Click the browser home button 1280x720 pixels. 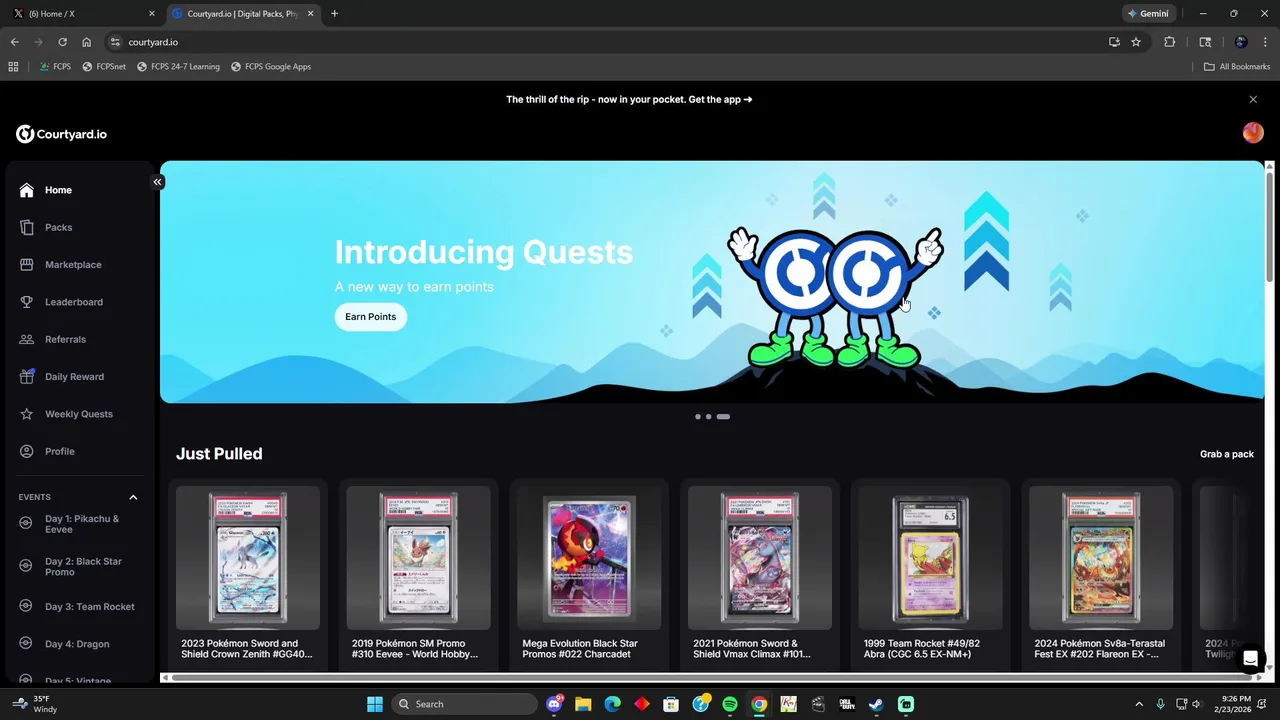pos(87,42)
